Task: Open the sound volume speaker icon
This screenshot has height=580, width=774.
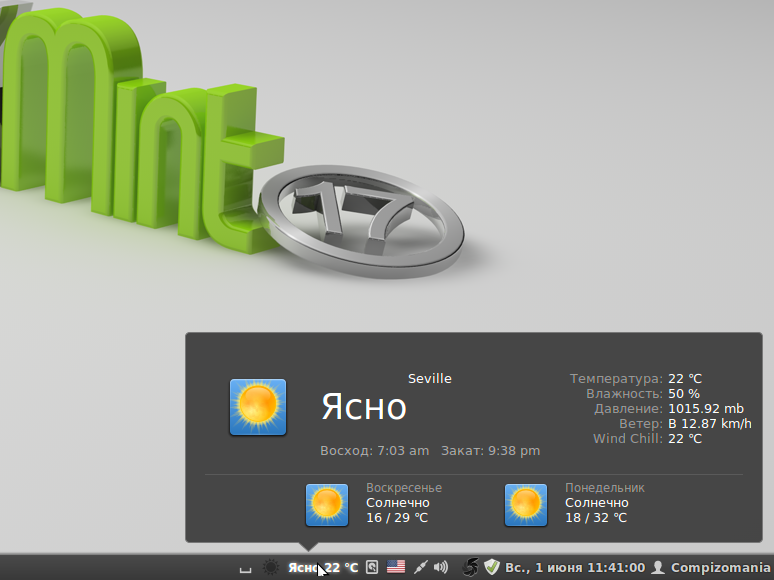Action: click(x=441, y=567)
